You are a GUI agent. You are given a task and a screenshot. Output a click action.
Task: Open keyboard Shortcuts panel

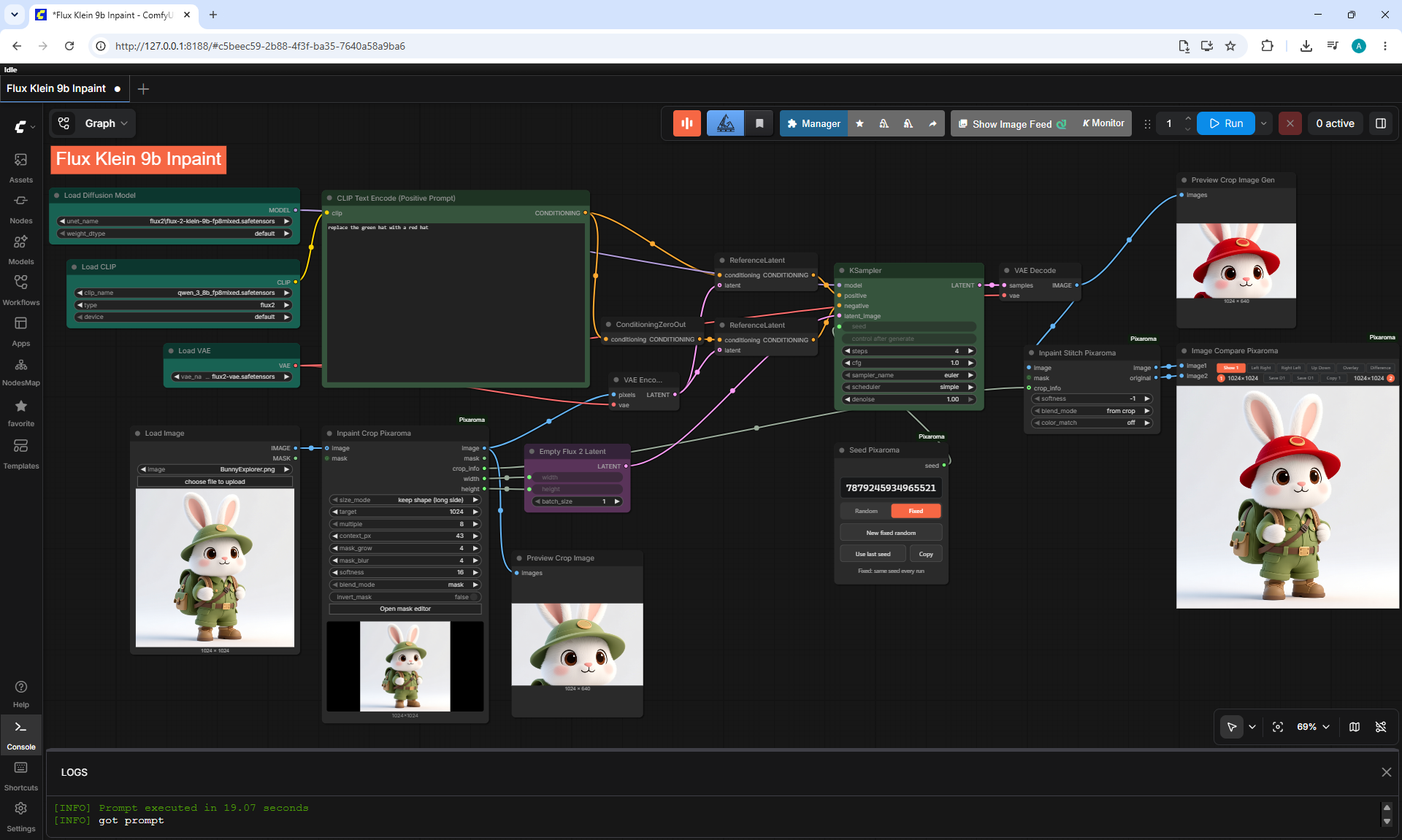point(21,776)
